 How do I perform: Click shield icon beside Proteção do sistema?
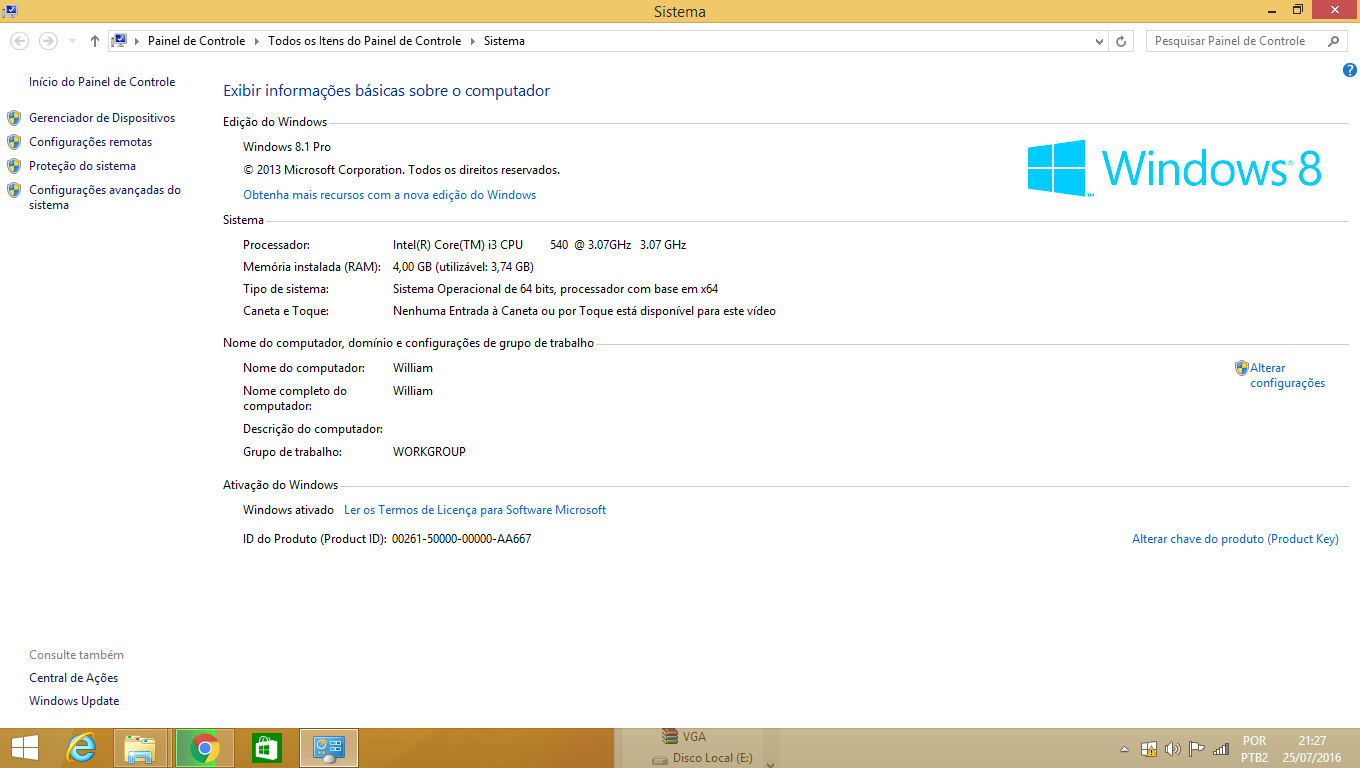pos(14,166)
